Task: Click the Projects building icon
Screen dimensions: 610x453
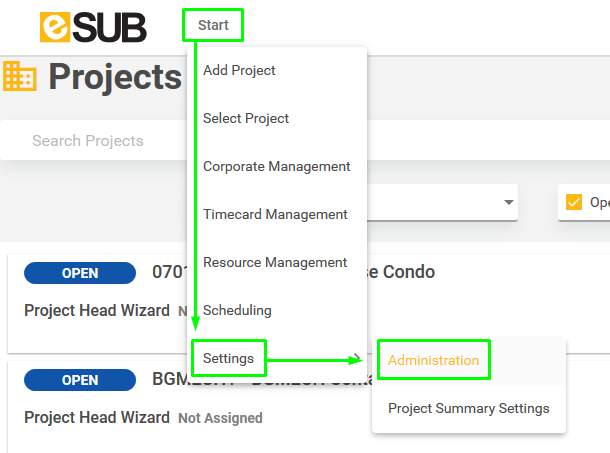Action: (x=20, y=76)
